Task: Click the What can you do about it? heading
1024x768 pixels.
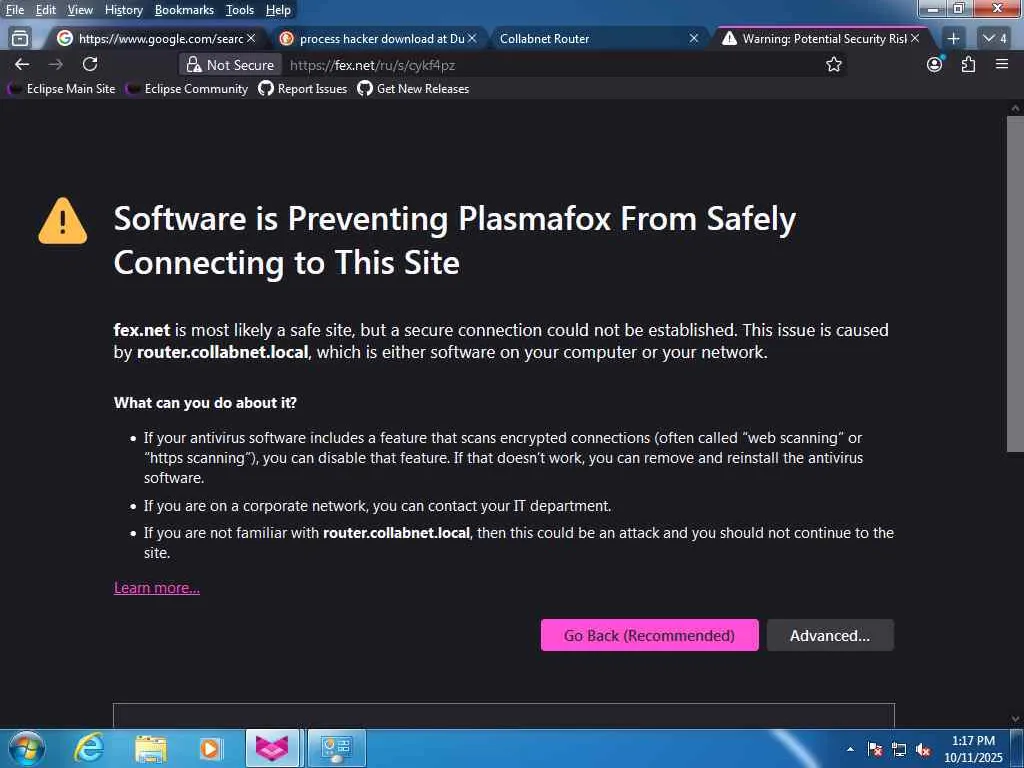Action: (205, 403)
